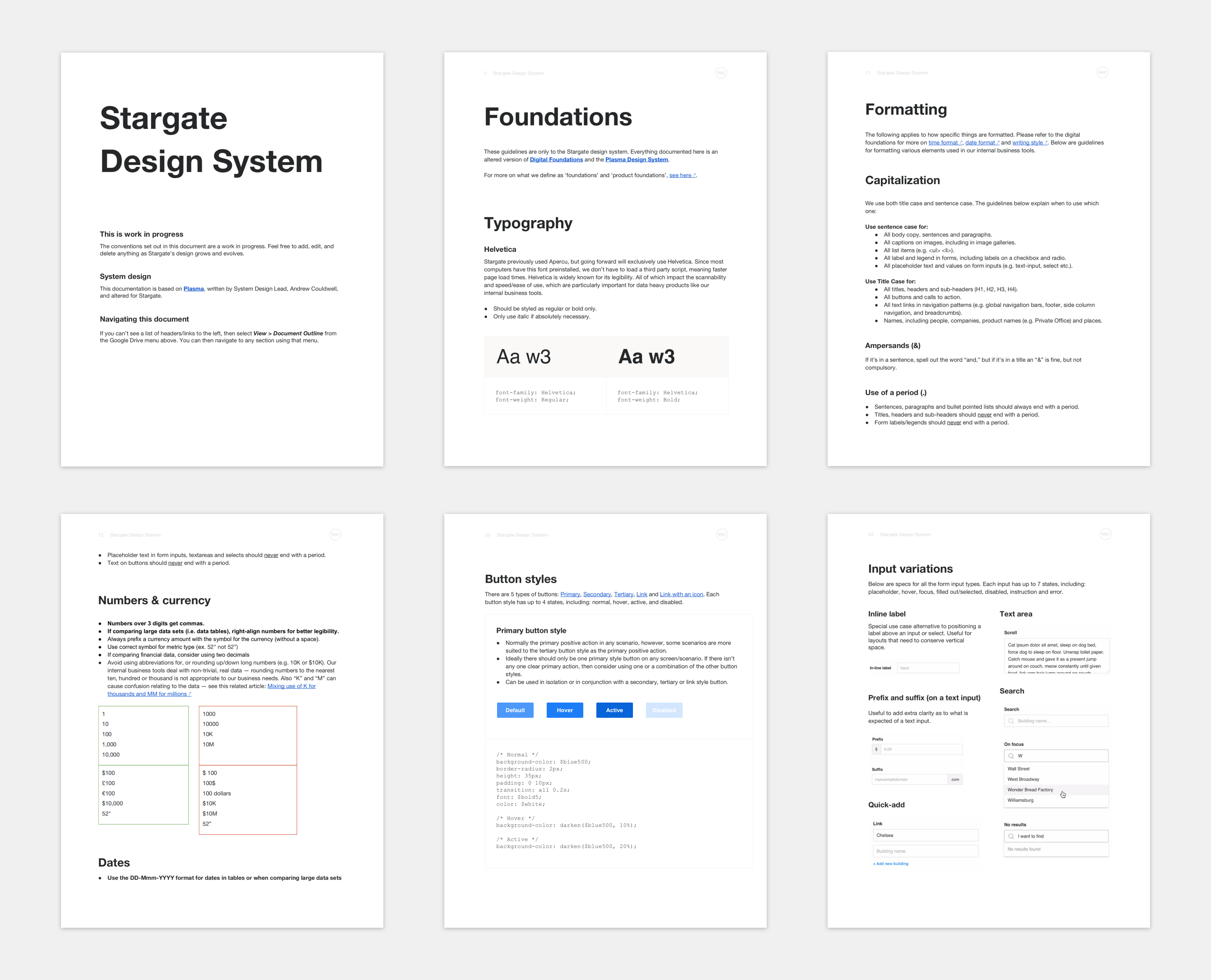This screenshot has height=980, width=1211.
Task: Click the '10000' entry in the red table
Action: pyautogui.click(x=210, y=724)
